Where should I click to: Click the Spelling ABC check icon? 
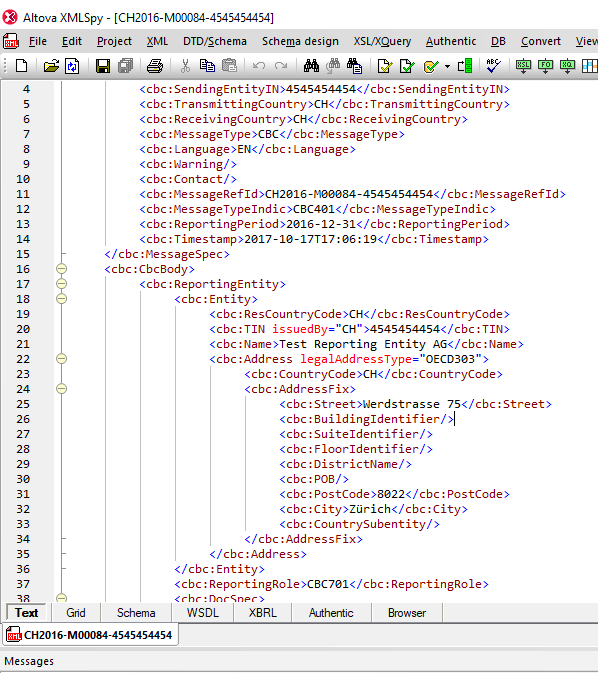pyautogui.click(x=493, y=66)
